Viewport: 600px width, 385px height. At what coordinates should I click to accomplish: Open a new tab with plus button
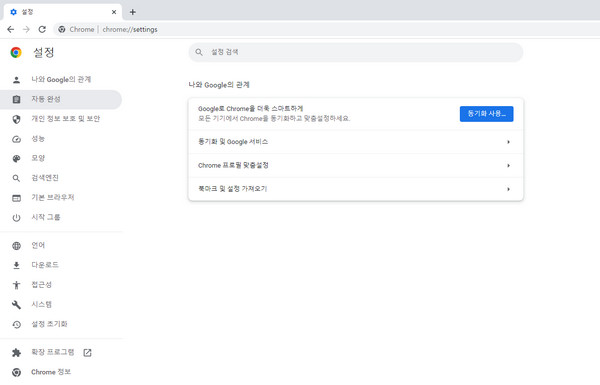(132, 12)
